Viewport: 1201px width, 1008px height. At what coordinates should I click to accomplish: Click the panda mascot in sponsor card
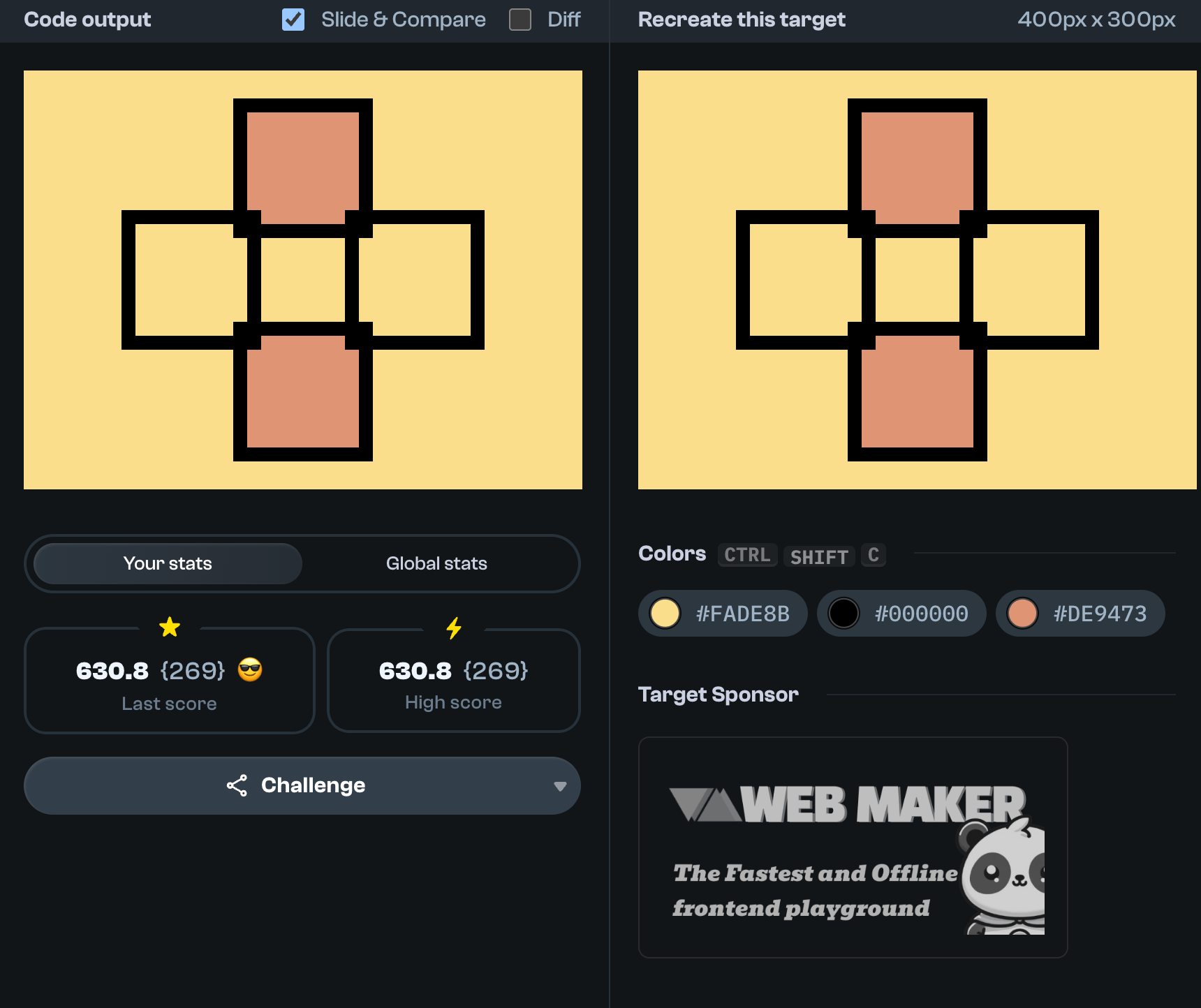(1003, 877)
